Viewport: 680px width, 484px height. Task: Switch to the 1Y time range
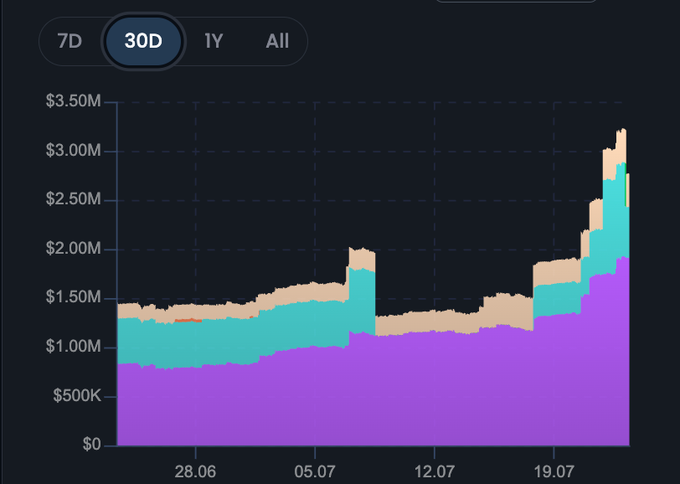pos(214,42)
